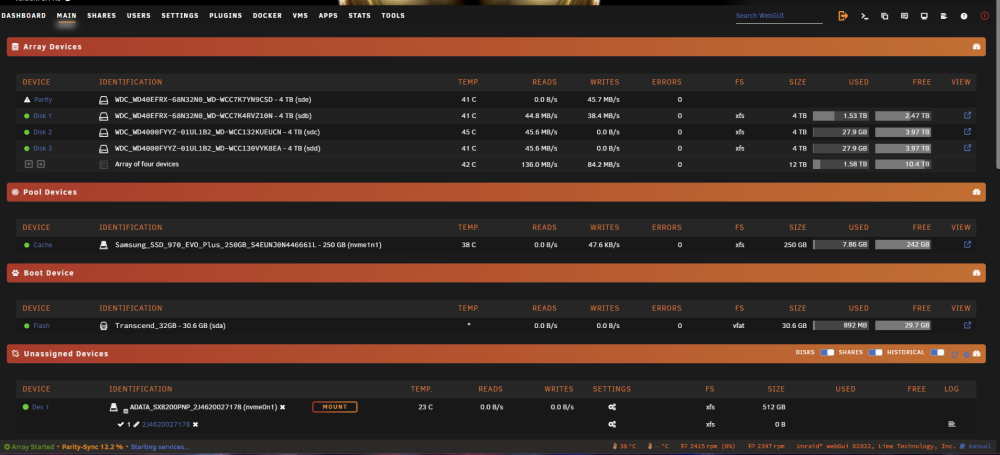Screen dimensions: 1000x455
Task: Open the STATS tab
Action: point(360,15)
